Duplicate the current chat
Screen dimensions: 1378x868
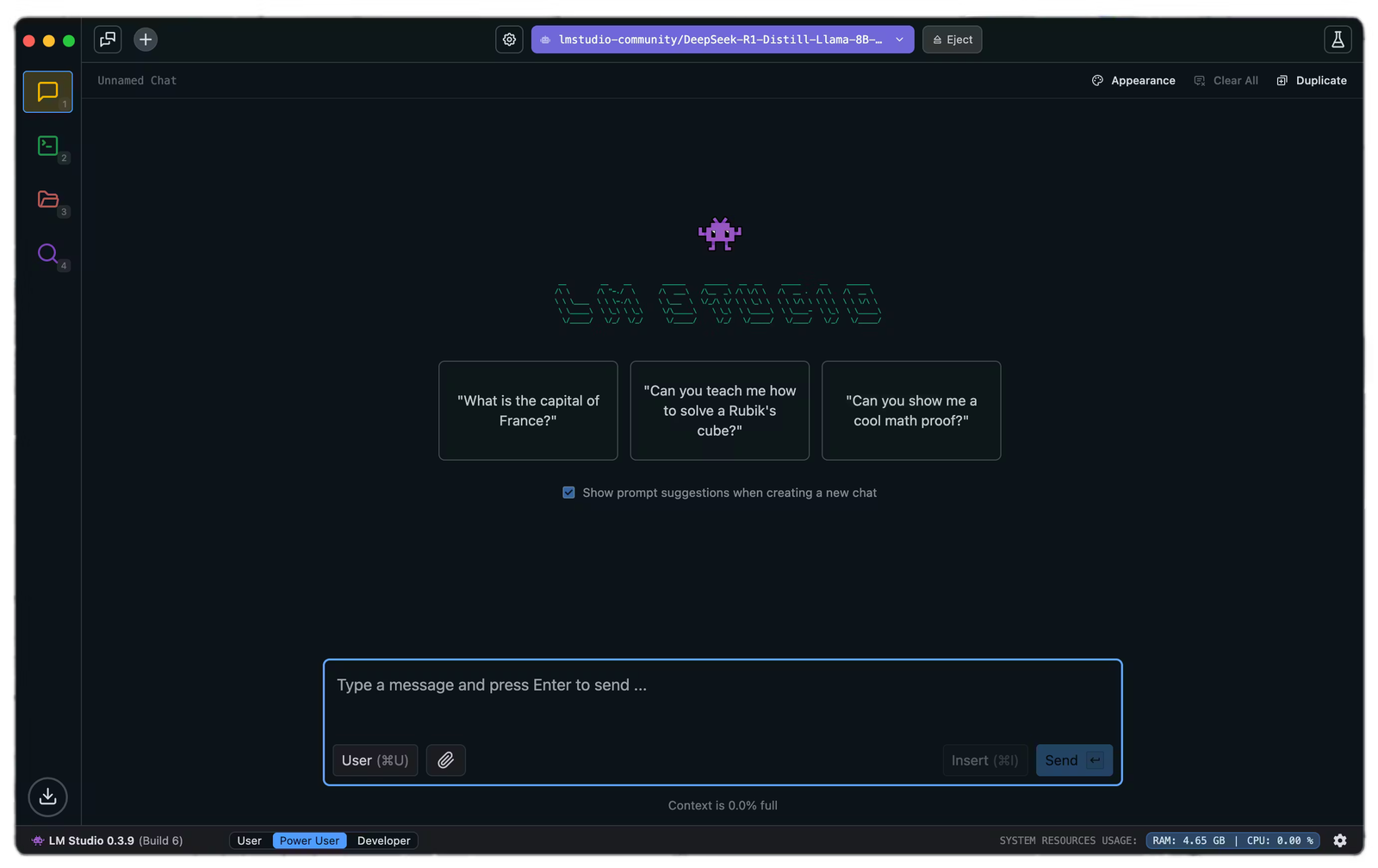tap(1311, 80)
